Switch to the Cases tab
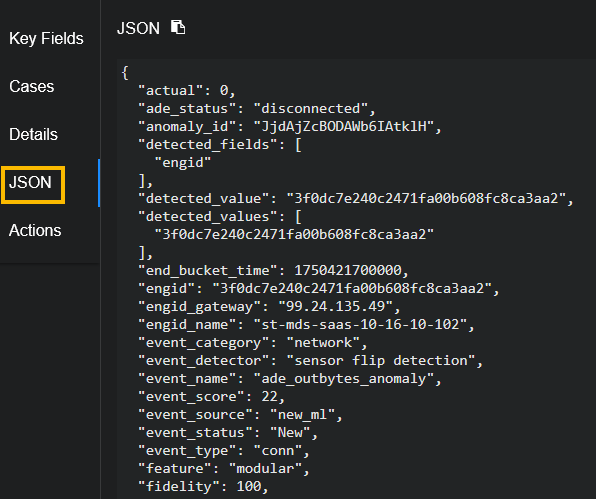This screenshot has width=596, height=499. point(32,86)
